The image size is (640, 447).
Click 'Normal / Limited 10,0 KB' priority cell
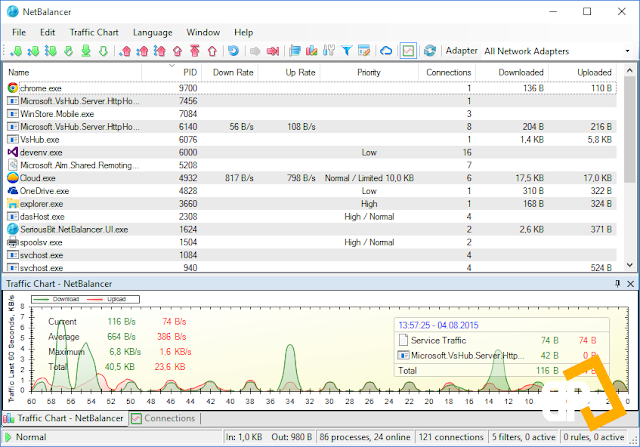pos(369,178)
